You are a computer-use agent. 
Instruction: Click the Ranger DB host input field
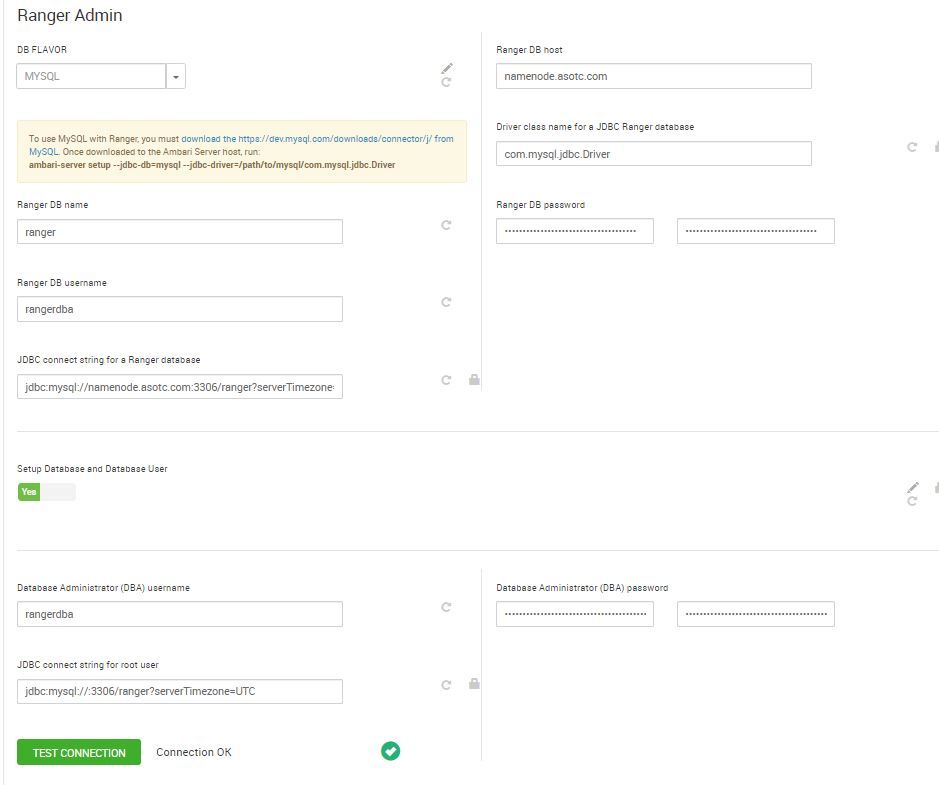(x=653, y=76)
